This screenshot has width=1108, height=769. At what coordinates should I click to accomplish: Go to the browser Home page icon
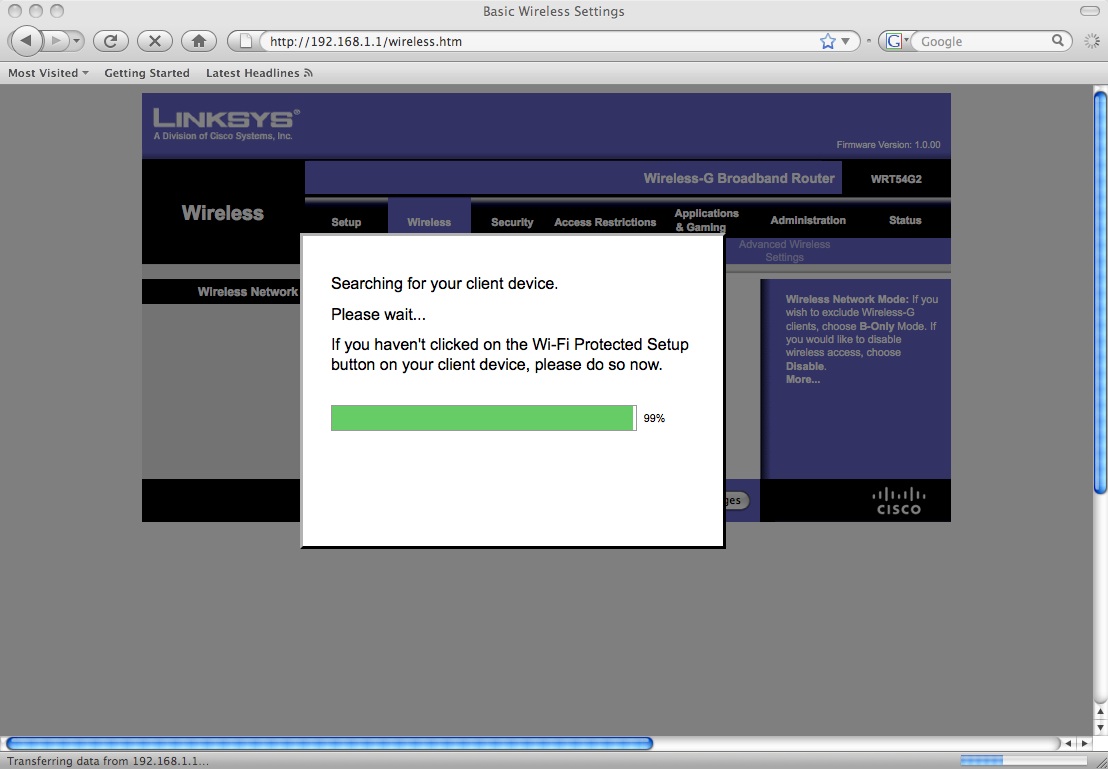click(x=199, y=41)
